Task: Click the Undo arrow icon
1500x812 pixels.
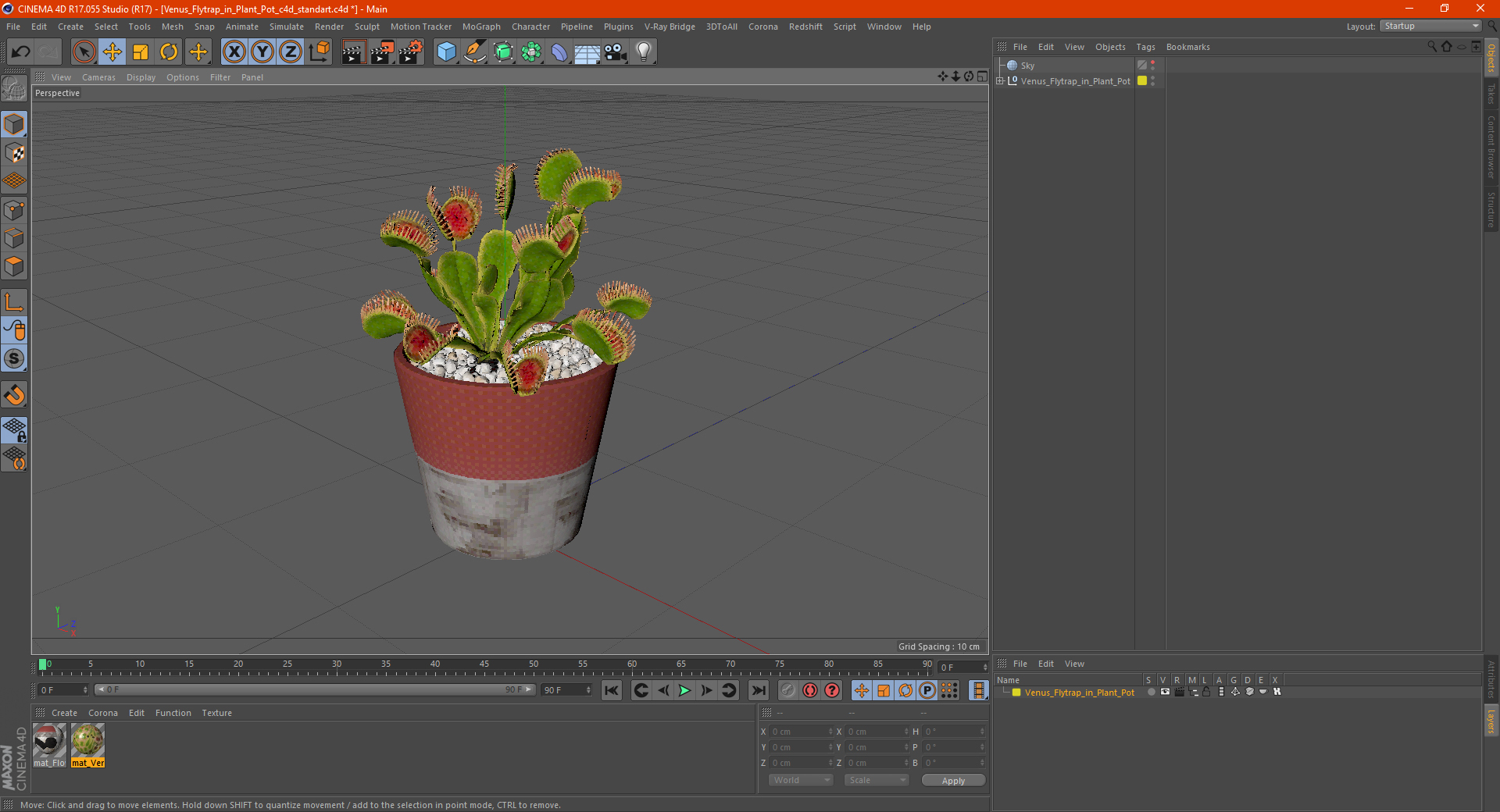Action: [21, 52]
